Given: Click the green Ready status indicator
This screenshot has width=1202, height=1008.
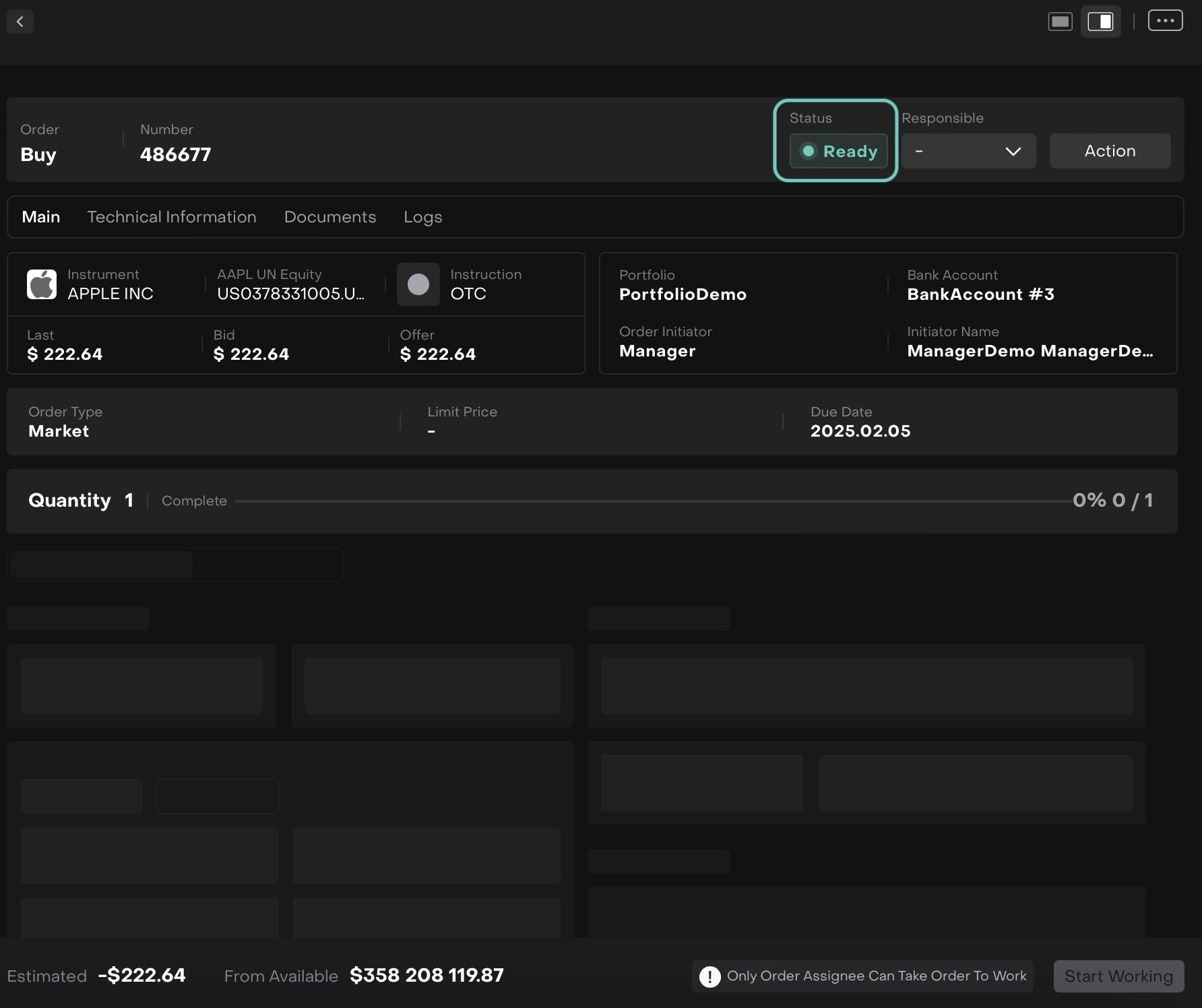Looking at the screenshot, I should click(838, 151).
